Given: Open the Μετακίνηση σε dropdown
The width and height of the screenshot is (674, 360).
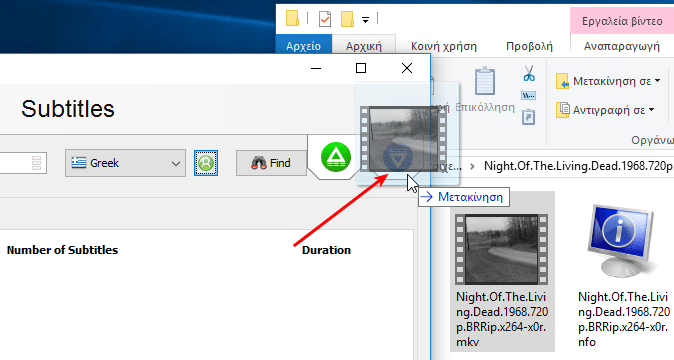Looking at the screenshot, I should [608, 81].
